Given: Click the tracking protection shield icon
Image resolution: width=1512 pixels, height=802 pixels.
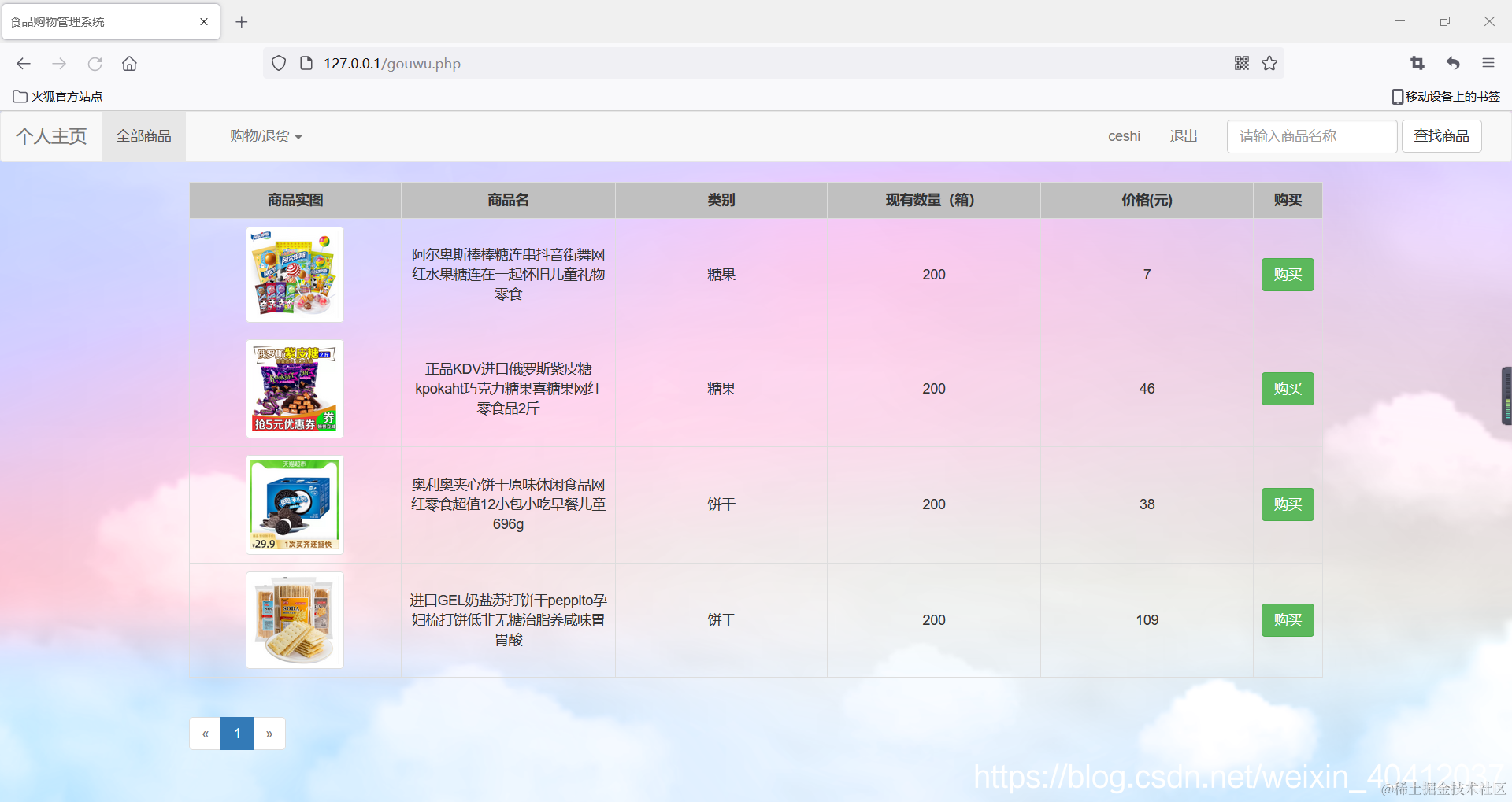Looking at the screenshot, I should coord(278,63).
